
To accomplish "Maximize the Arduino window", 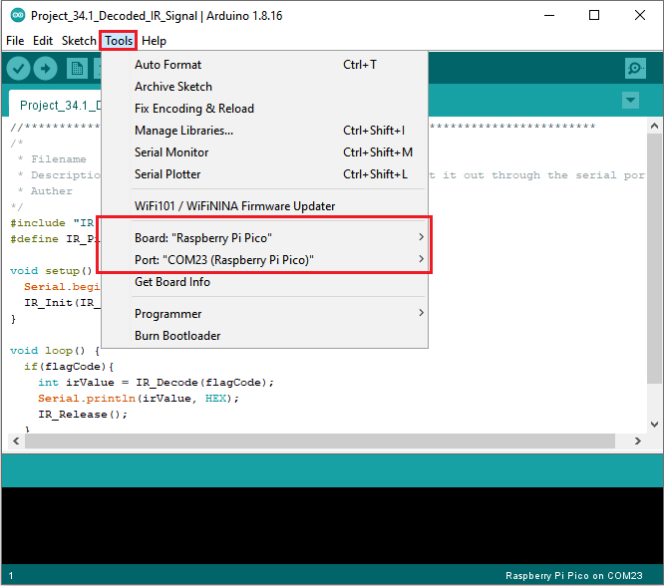I will 594,15.
